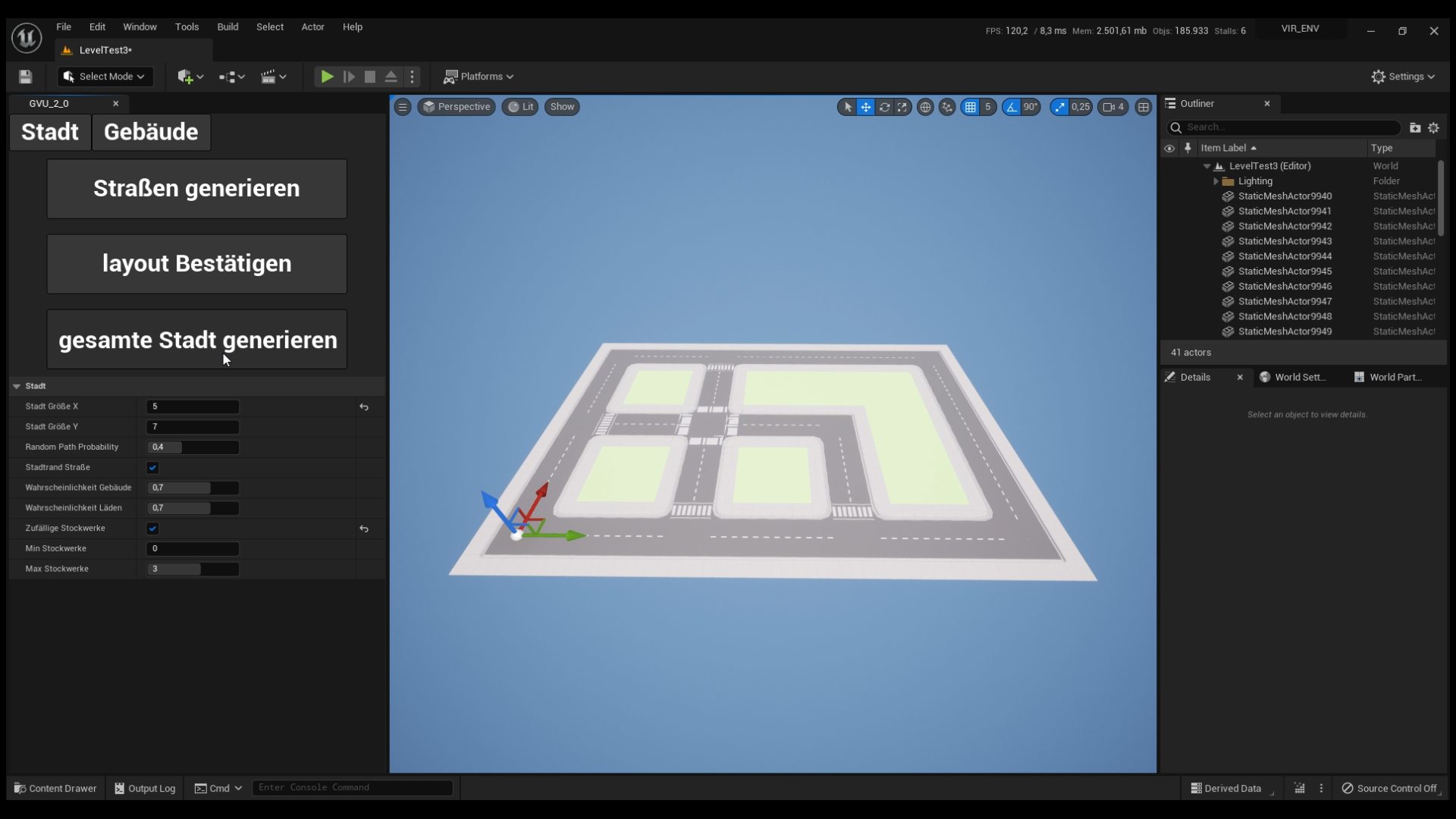Click the Random Path Probability slider

coord(193,447)
